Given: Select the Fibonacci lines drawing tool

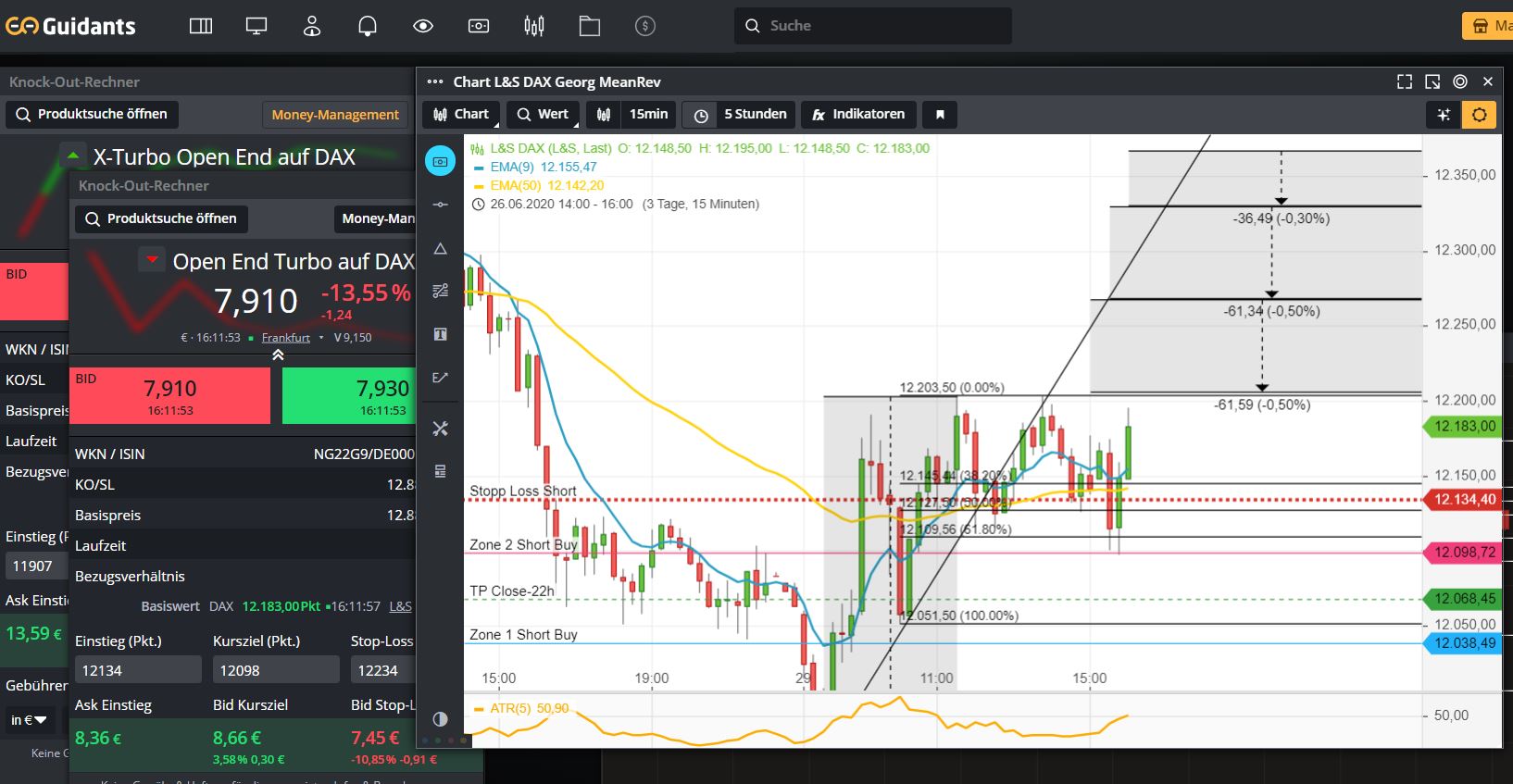Looking at the screenshot, I should 440,291.
